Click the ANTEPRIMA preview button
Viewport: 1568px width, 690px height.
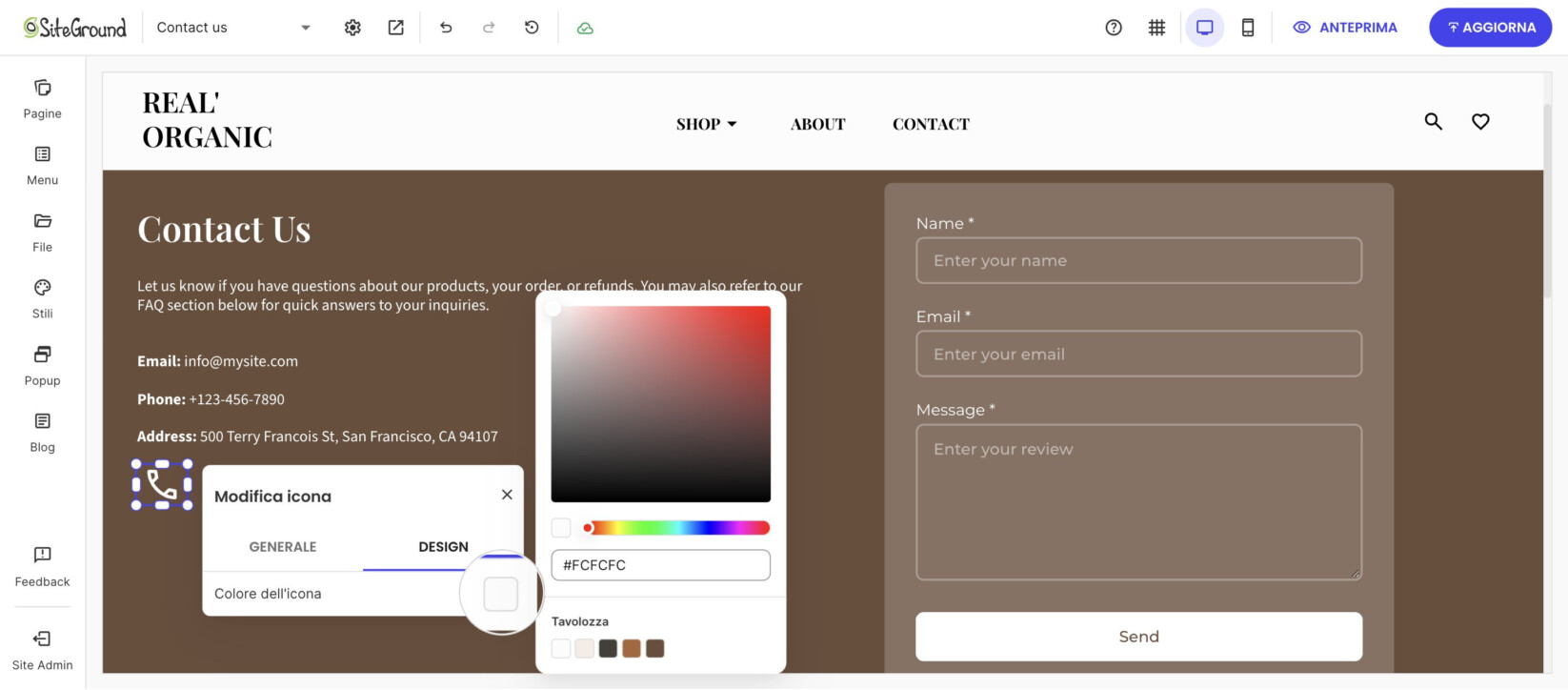1345,28
